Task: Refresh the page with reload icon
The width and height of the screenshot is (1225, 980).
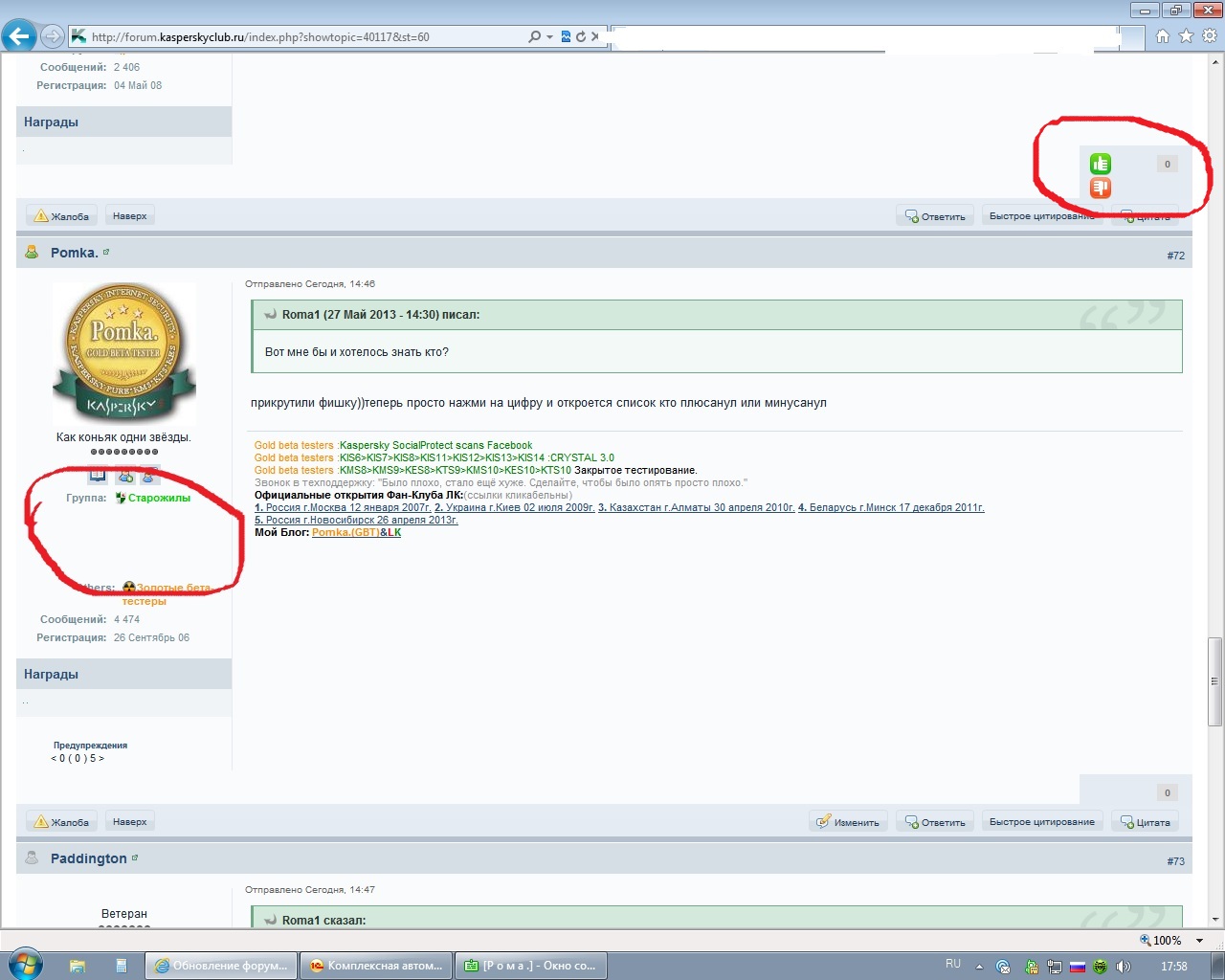Action: [x=580, y=36]
